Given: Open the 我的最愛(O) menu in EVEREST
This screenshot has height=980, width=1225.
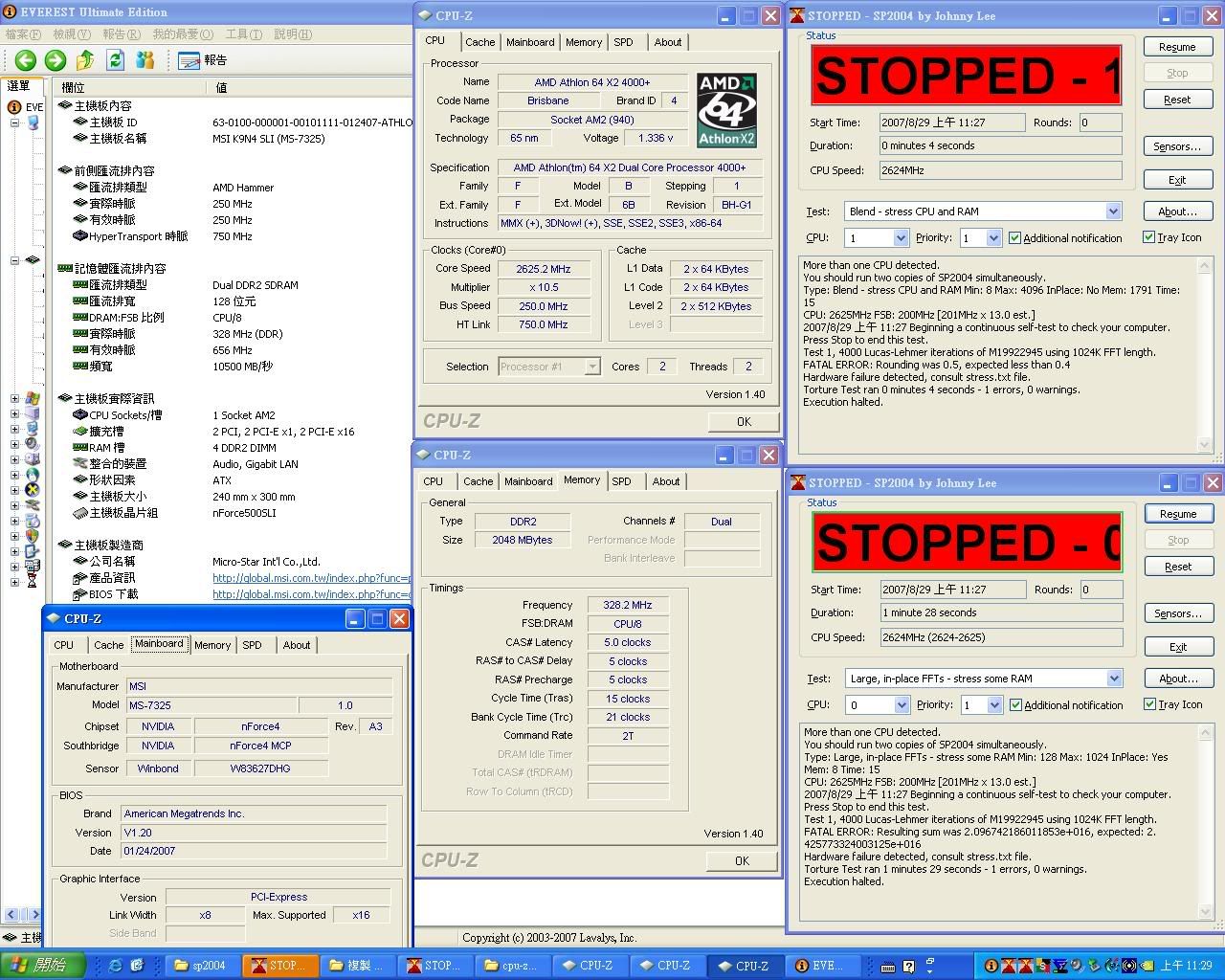Looking at the screenshot, I should coord(183,34).
